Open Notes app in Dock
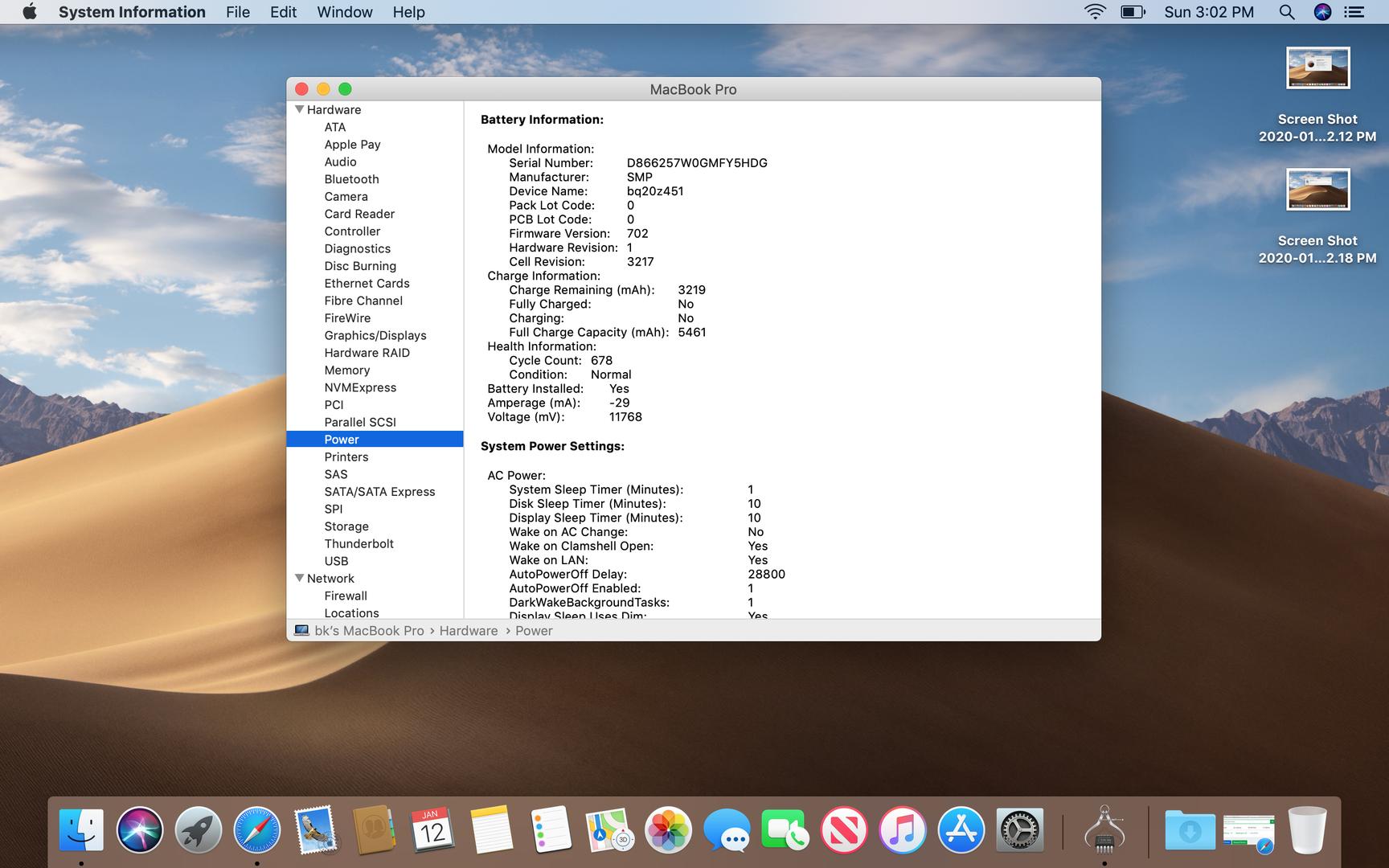The image size is (1389, 868). pyautogui.click(x=491, y=830)
